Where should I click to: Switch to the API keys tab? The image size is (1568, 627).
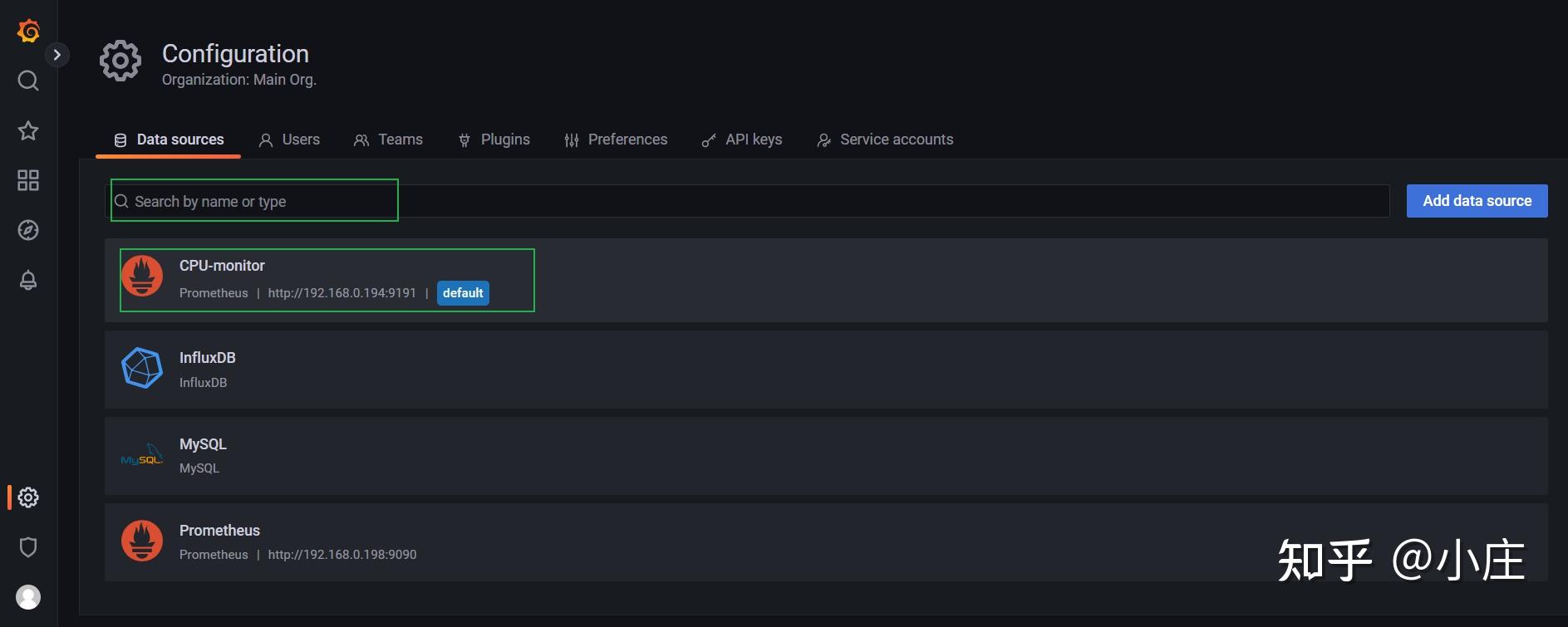(741, 140)
